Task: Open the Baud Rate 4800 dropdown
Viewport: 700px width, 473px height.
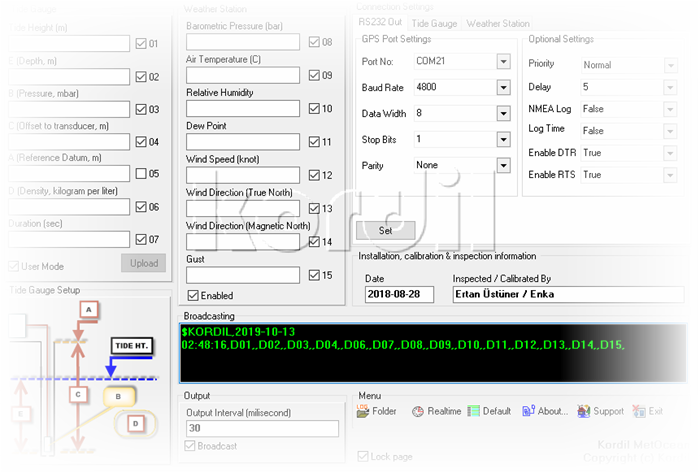Action: click(504, 87)
